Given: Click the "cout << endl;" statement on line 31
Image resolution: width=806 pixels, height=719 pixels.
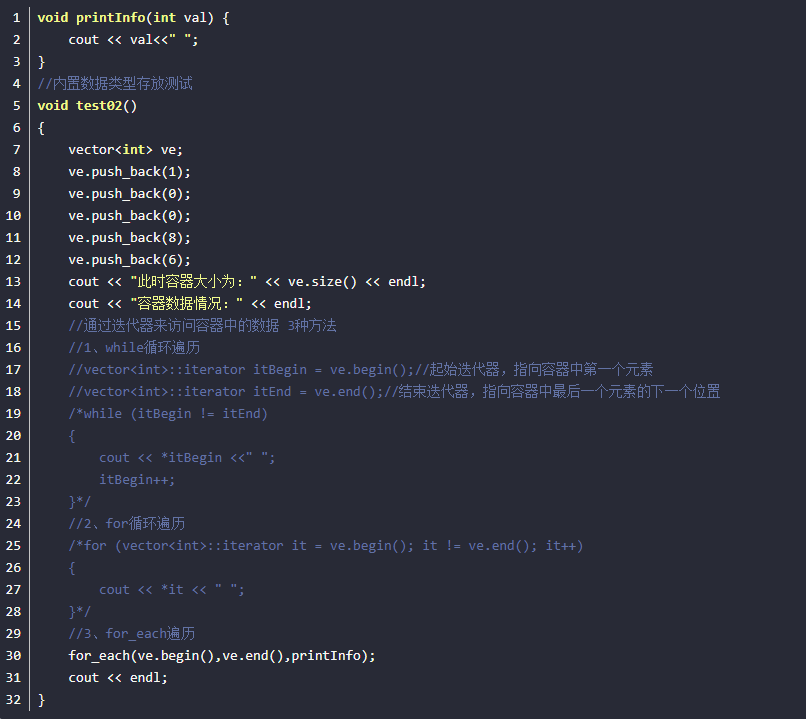Looking at the screenshot, I should 118,678.
